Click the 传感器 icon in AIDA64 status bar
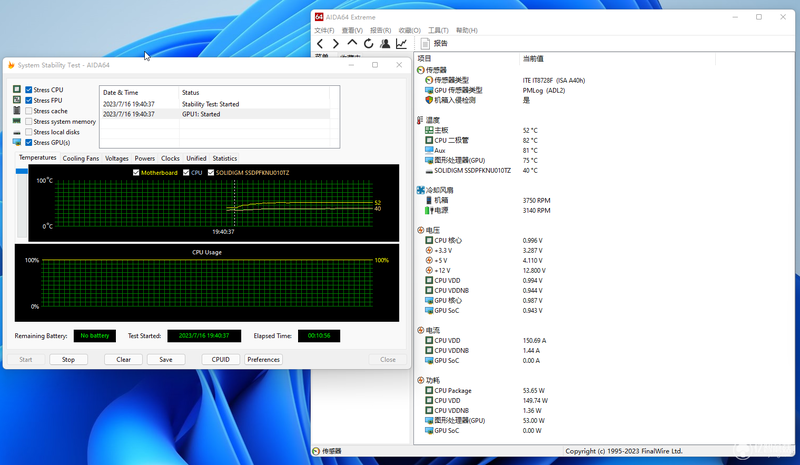Viewport: 800px width, 465px height. pyautogui.click(x=316, y=451)
